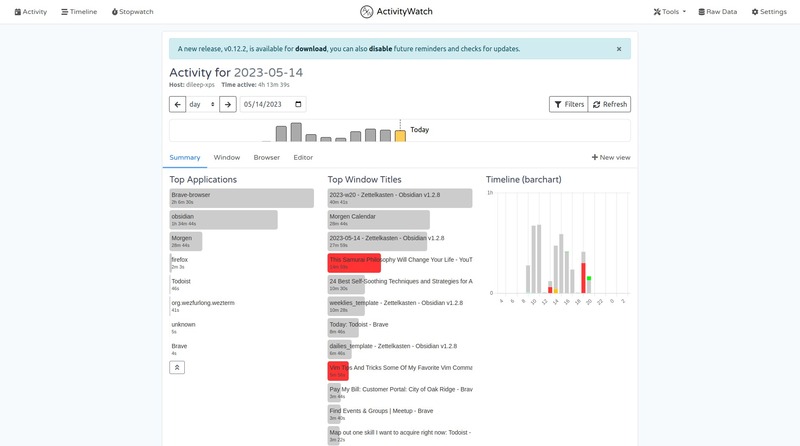Image resolution: width=800 pixels, height=446 pixels.
Task: Select the unknown application entry
Action: tap(183, 328)
